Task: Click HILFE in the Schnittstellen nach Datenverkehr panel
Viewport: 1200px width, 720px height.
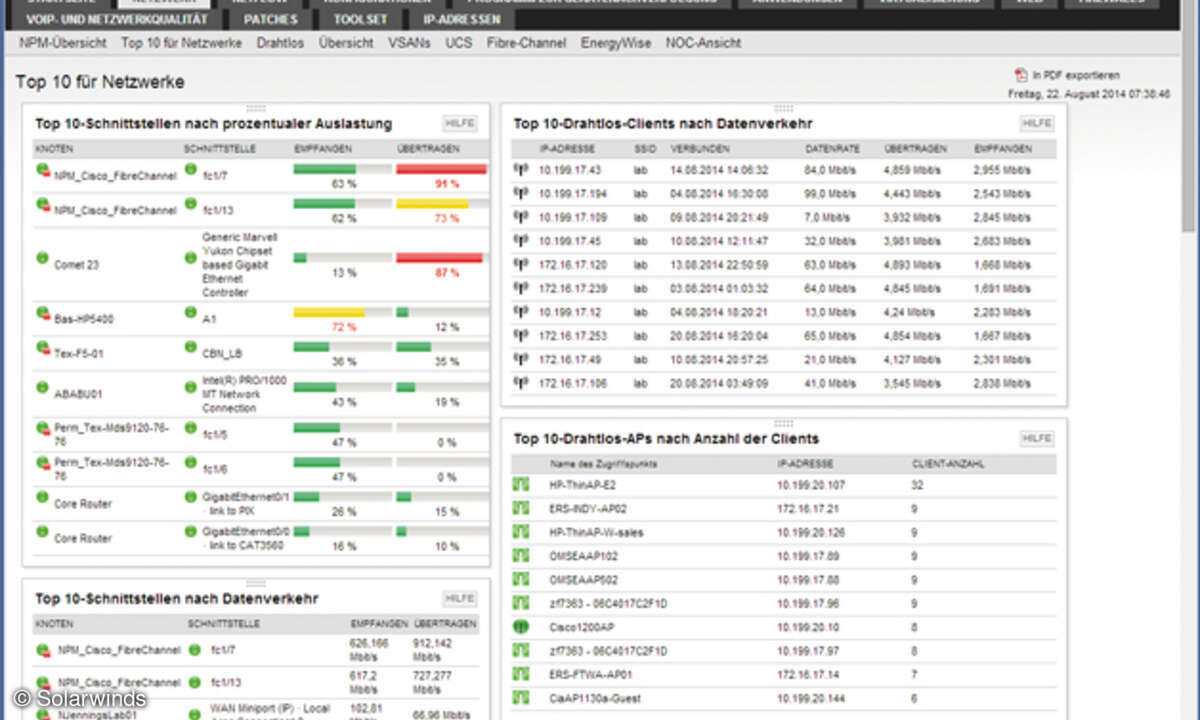Action: point(460,598)
